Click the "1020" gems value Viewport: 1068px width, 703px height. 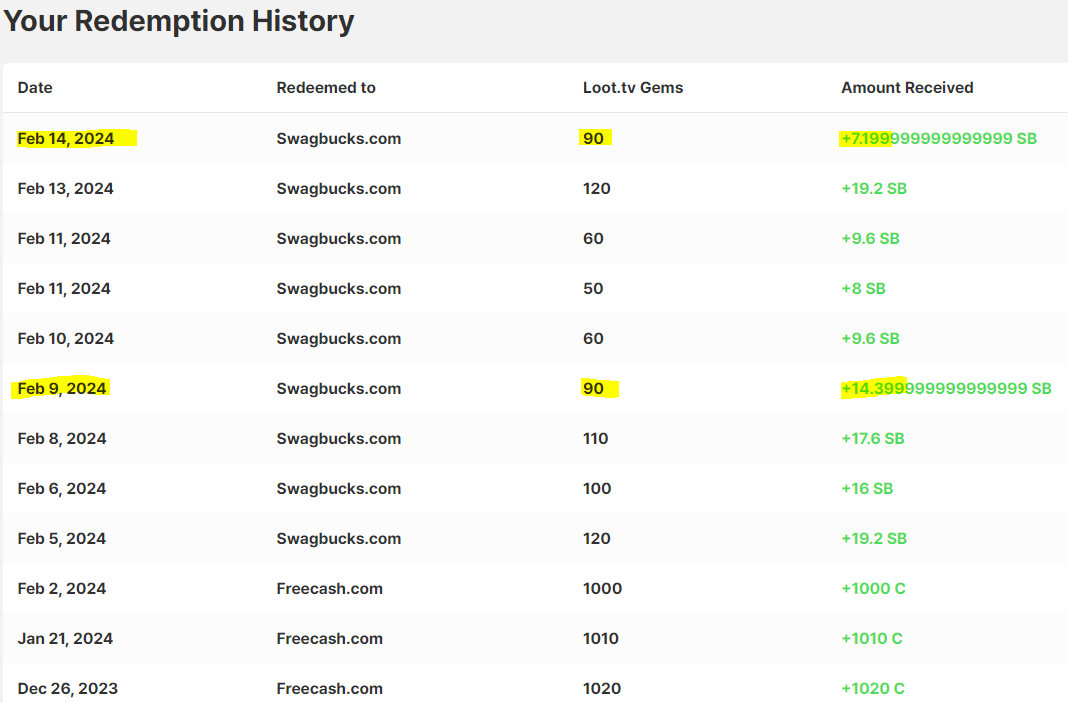pyautogui.click(x=602, y=689)
